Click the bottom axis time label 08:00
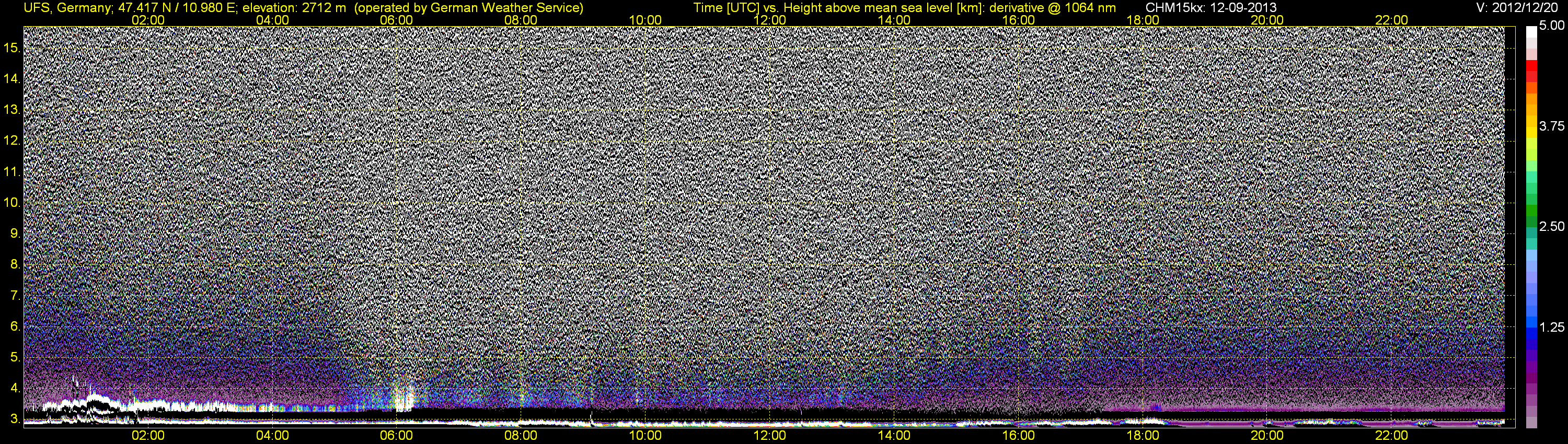 521,436
